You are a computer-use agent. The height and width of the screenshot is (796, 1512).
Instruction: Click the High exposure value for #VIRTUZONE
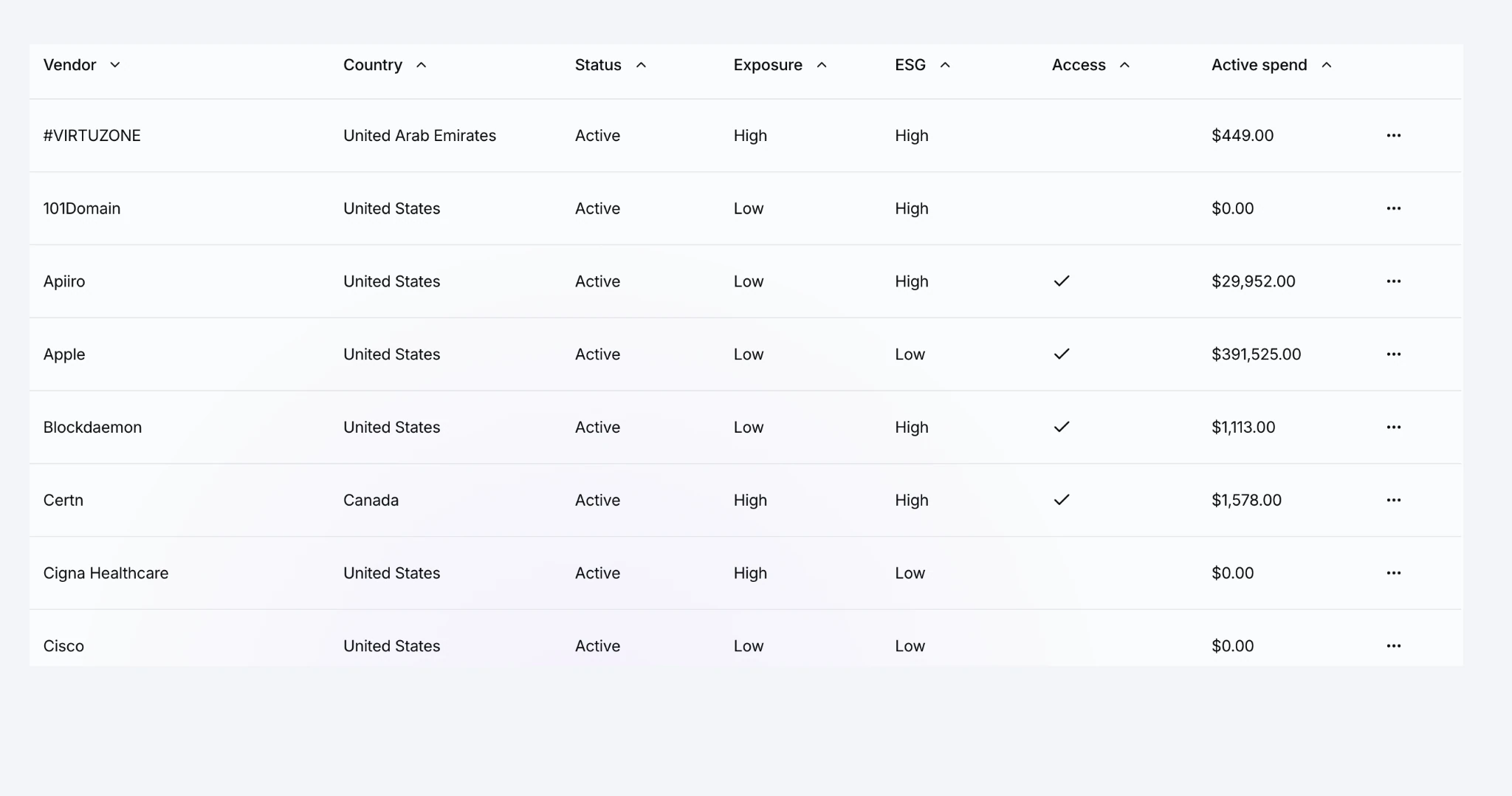pyautogui.click(x=750, y=136)
